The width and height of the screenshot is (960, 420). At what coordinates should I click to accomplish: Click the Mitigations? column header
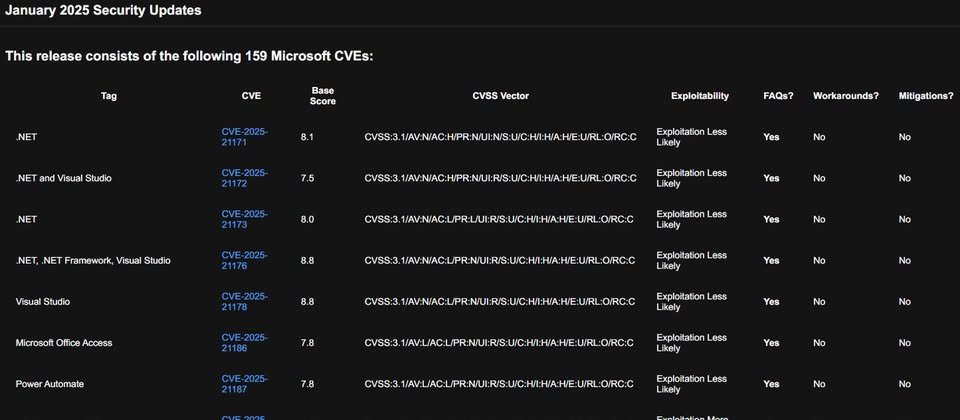coord(926,96)
